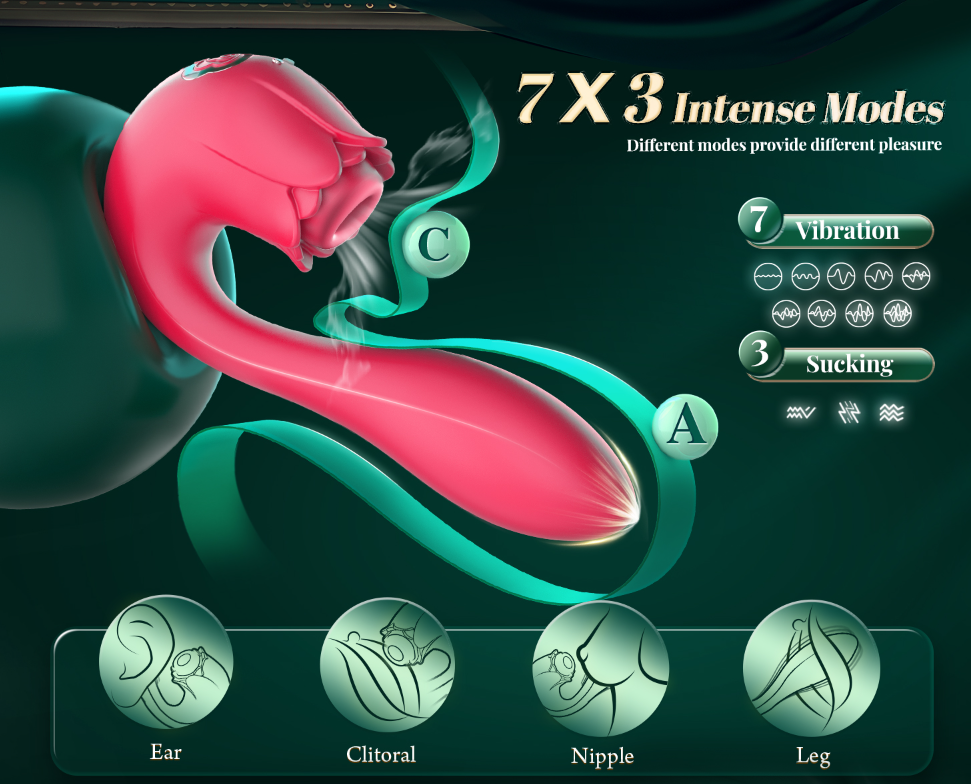The width and height of the screenshot is (971, 784).
Task: Click the Vibration label pill
Action: pos(846,231)
